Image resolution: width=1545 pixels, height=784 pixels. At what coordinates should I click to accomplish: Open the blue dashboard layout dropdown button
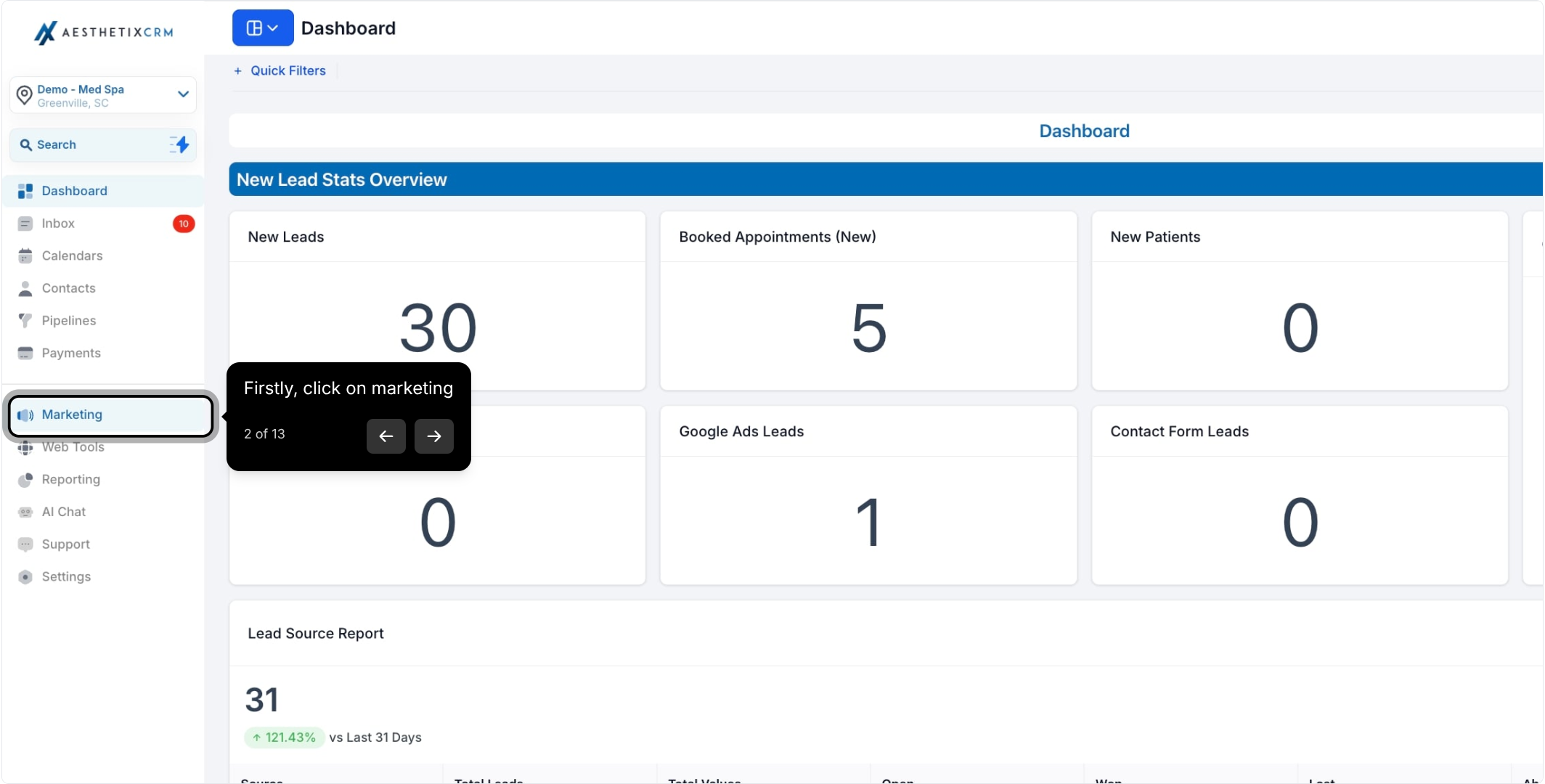click(263, 28)
